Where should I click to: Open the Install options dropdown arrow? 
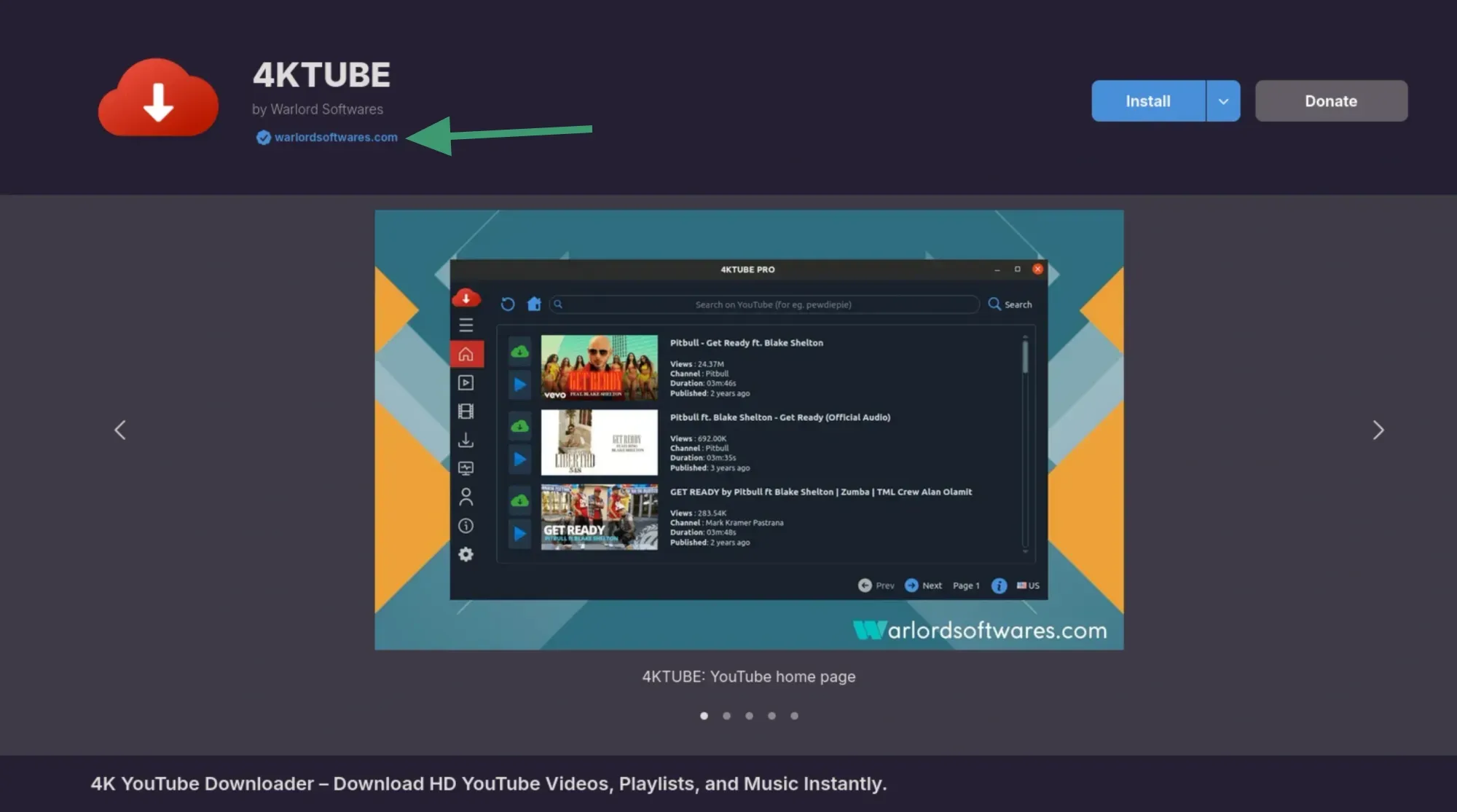(x=1223, y=101)
